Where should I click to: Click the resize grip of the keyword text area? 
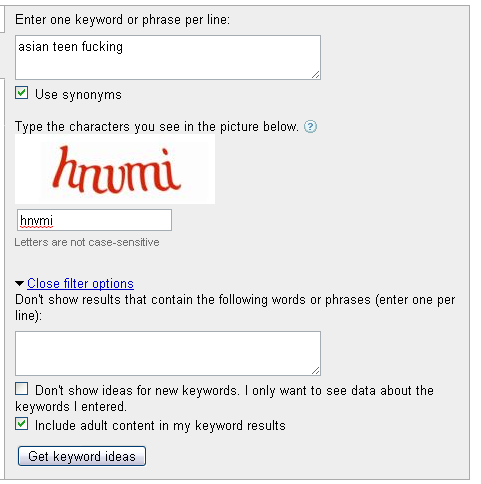click(316, 75)
